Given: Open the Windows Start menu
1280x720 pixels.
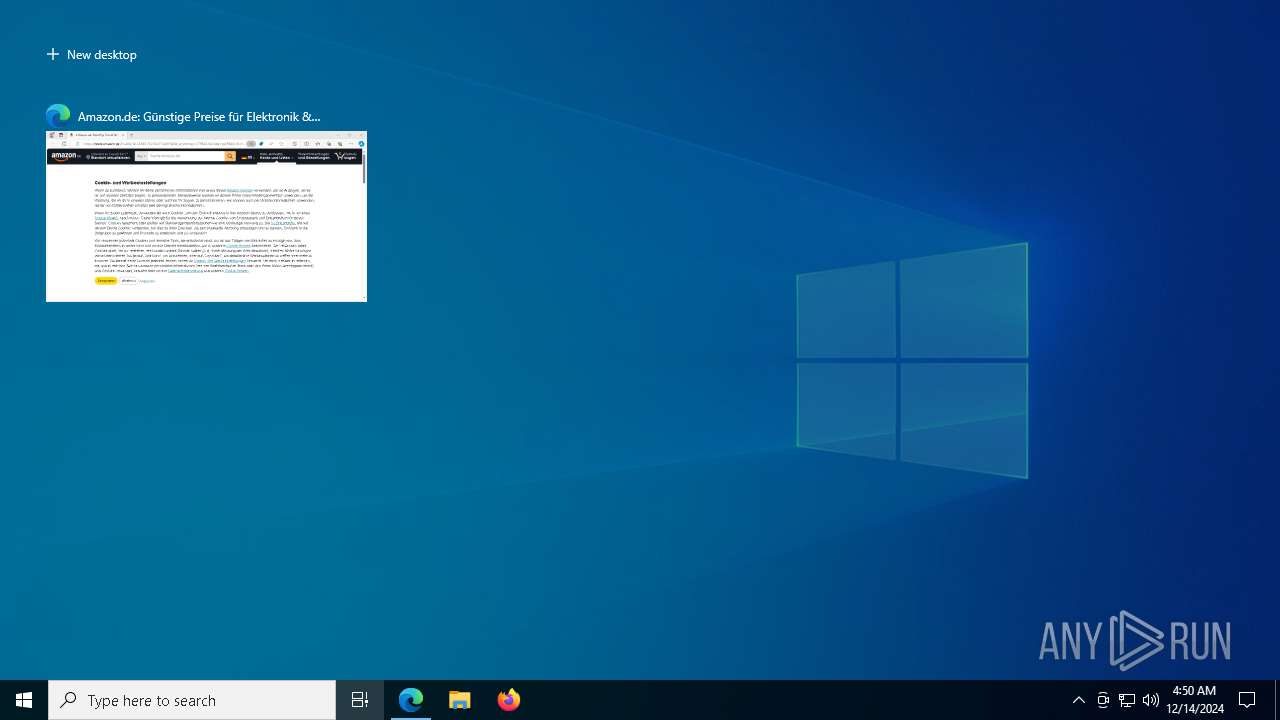Looking at the screenshot, I should (24, 700).
